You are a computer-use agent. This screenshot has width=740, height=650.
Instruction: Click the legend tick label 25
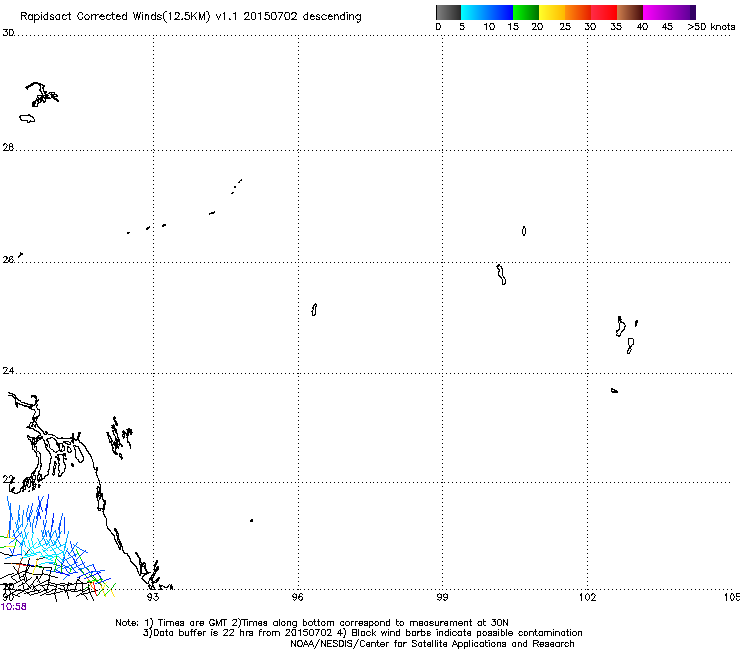coord(565,27)
